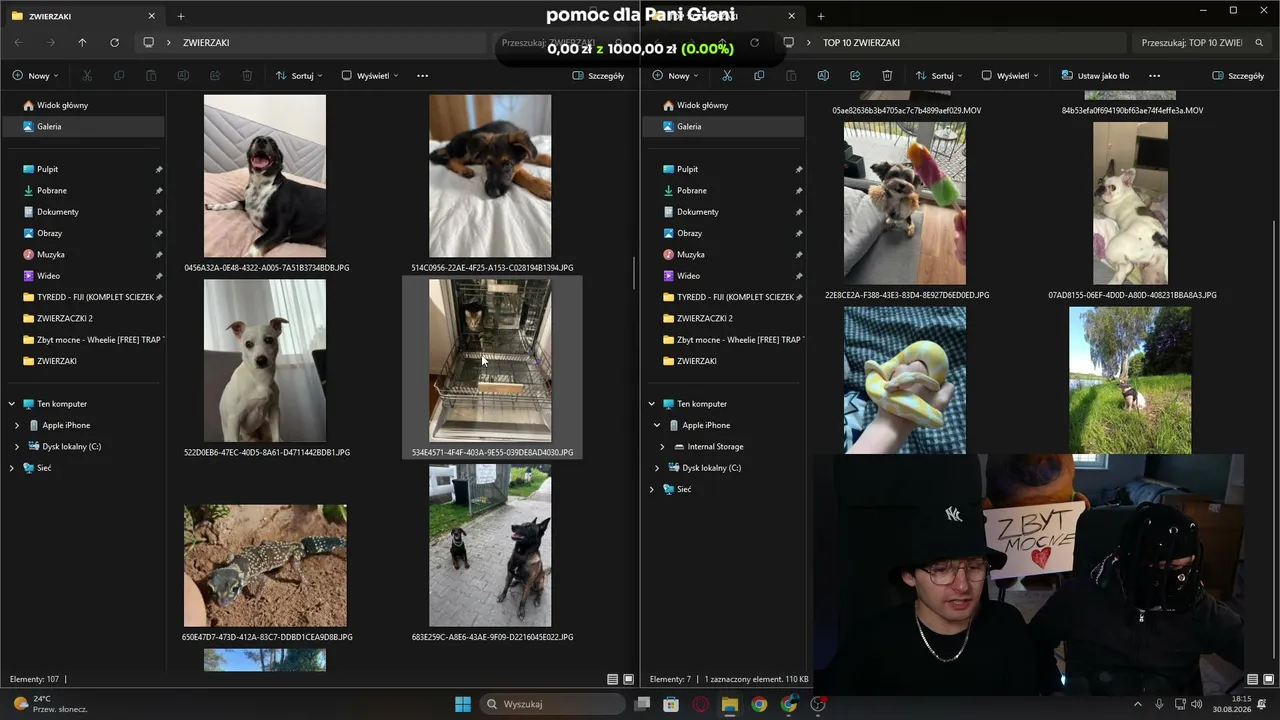The width and height of the screenshot is (1280, 720).
Task: Collapse Ten komputer in left window sidebar
Action: (x=12, y=404)
